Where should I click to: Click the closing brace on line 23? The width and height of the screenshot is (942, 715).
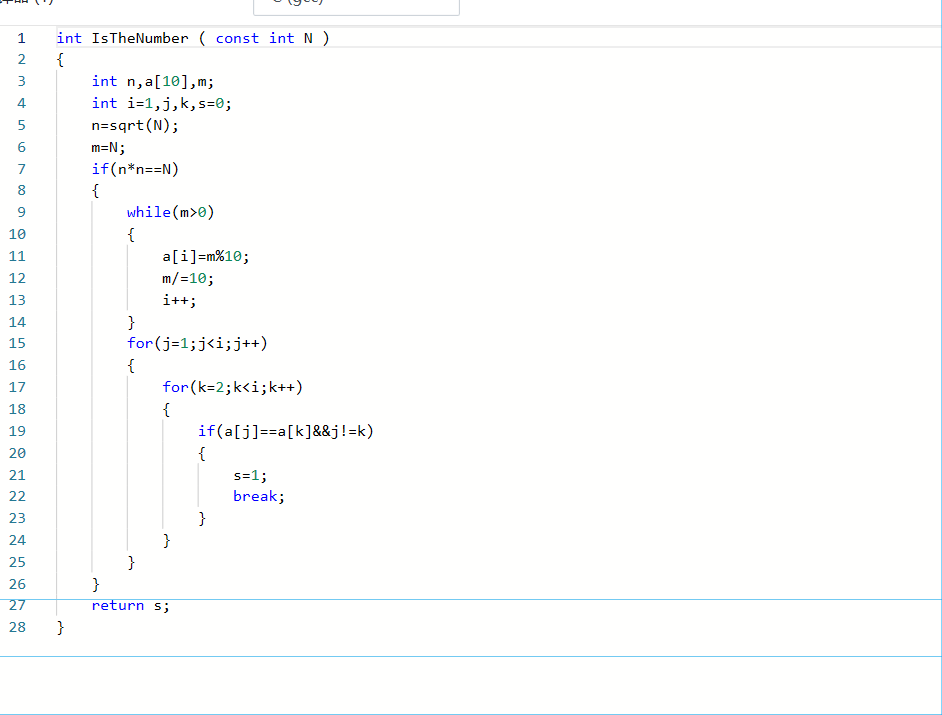tap(202, 519)
